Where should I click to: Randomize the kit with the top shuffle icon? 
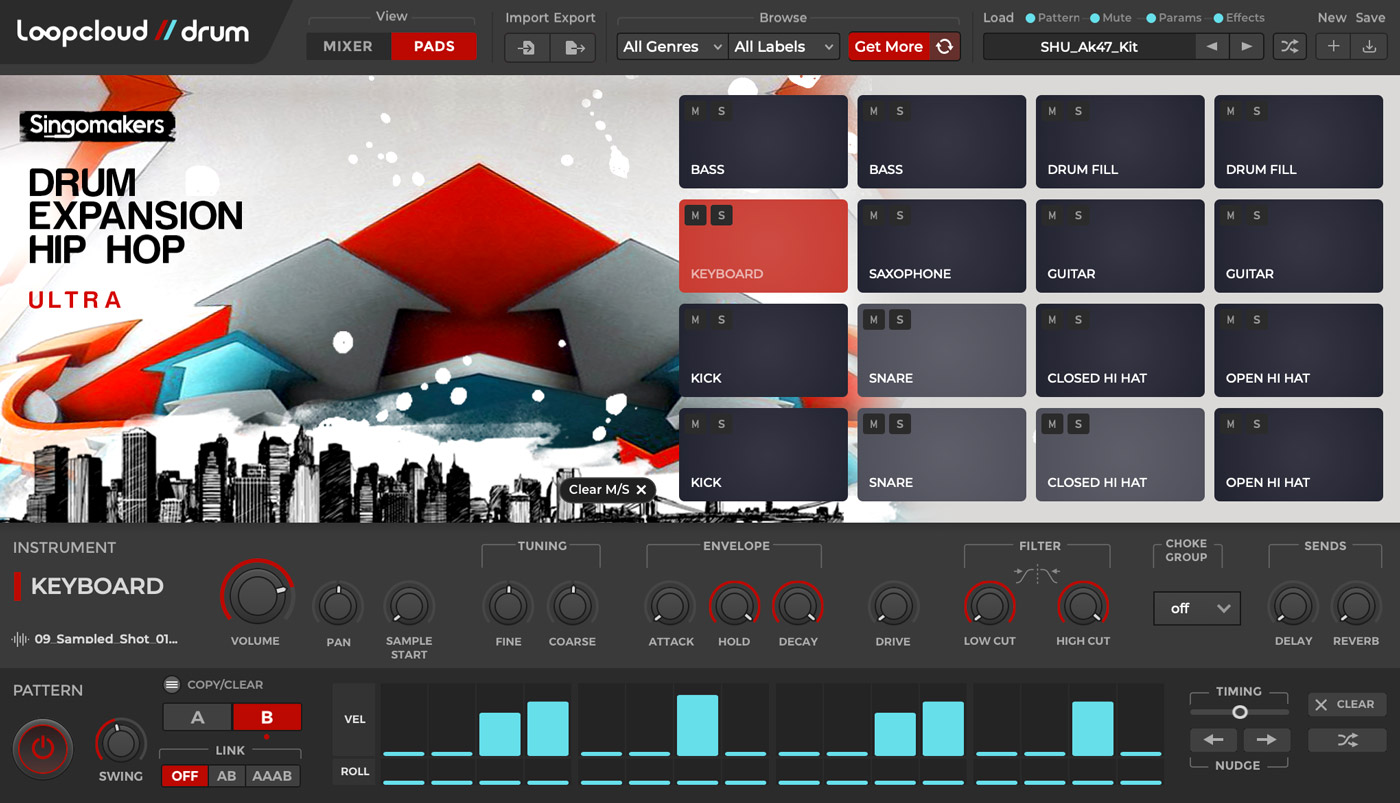click(1290, 47)
